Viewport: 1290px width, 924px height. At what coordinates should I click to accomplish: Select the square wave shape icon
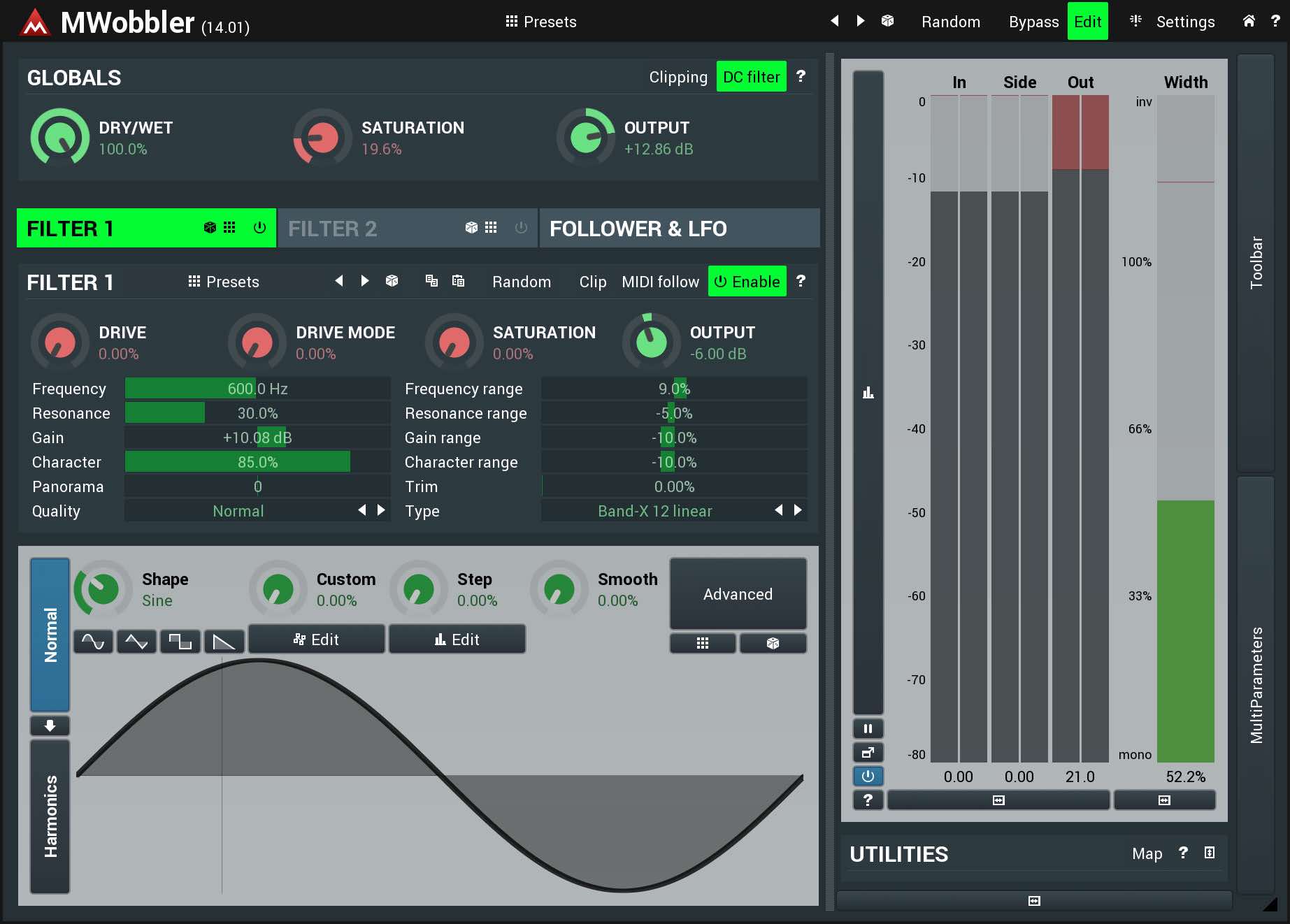[180, 641]
